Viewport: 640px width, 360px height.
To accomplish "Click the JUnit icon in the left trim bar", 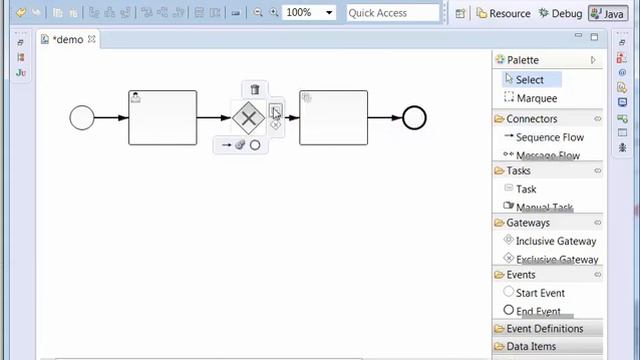I will coord(21,73).
